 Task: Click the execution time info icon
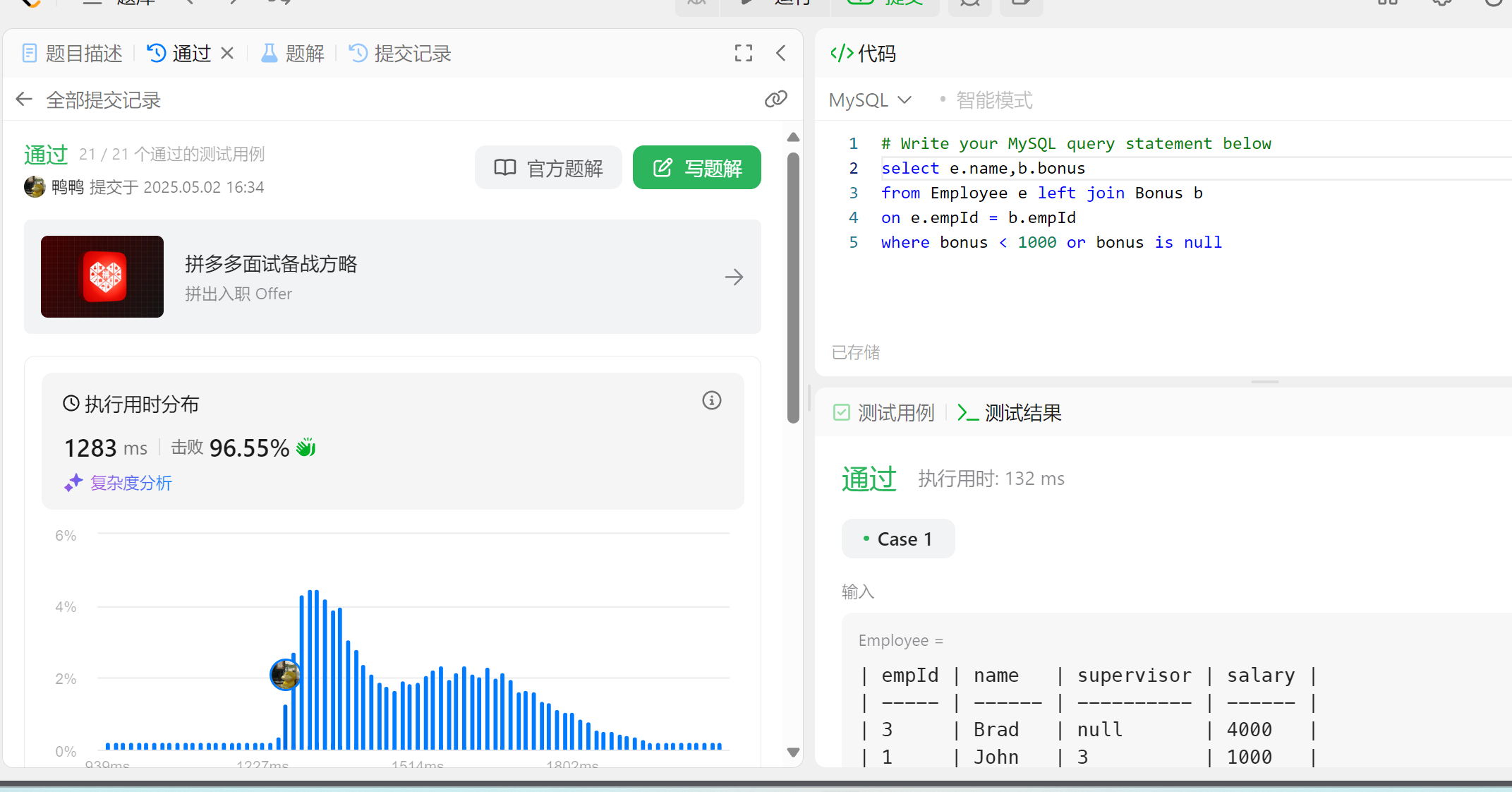pyautogui.click(x=711, y=401)
